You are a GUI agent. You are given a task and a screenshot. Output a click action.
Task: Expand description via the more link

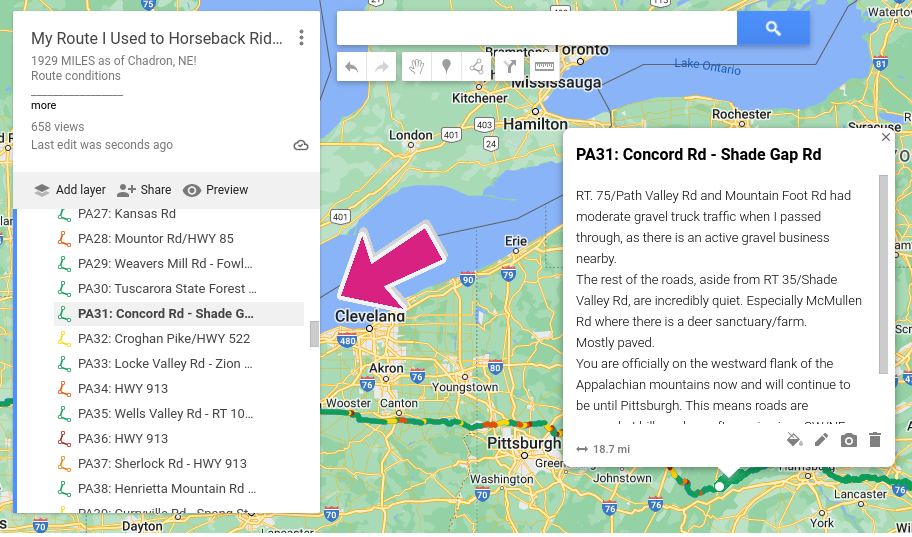coord(44,105)
